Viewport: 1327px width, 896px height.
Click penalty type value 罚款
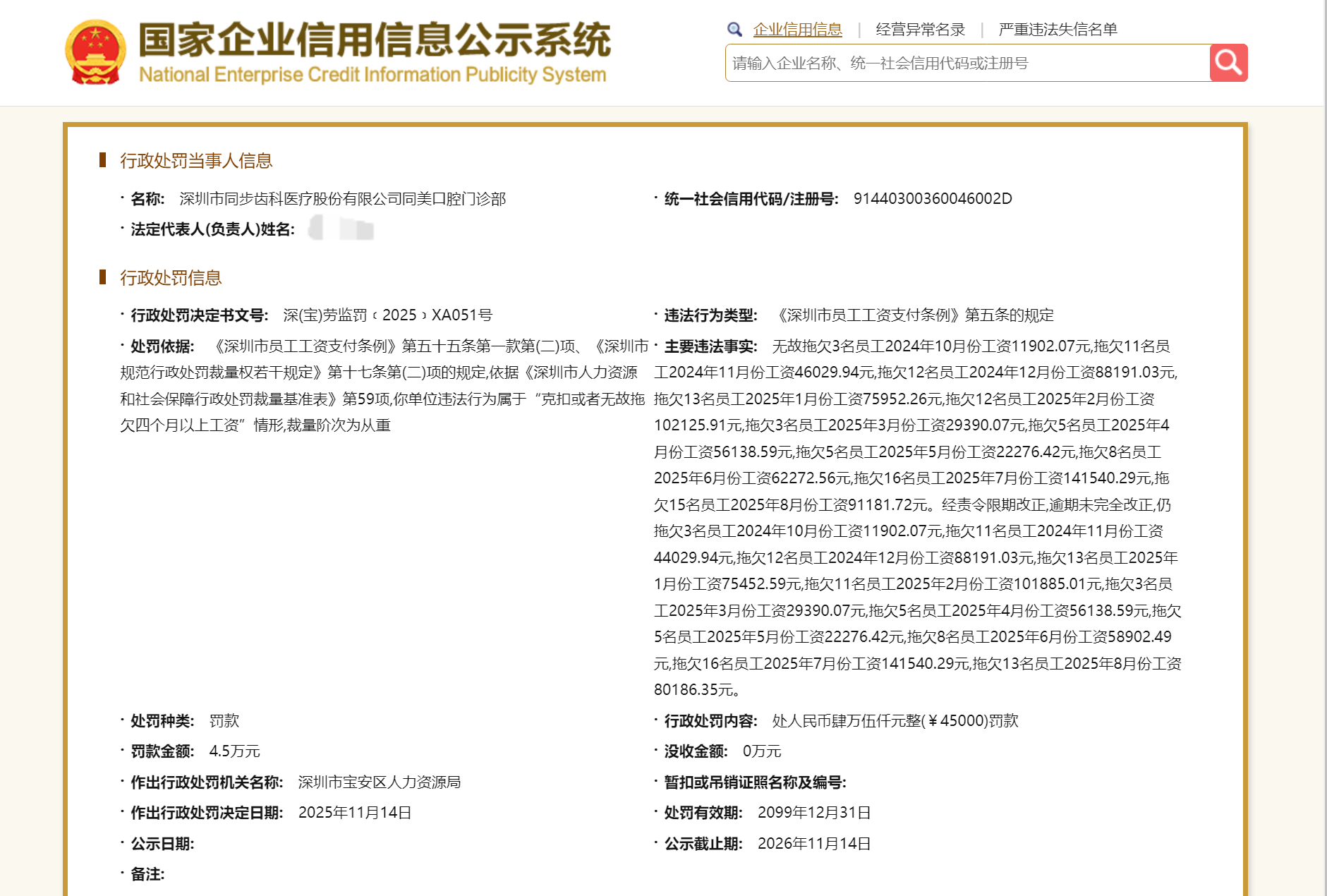[224, 721]
